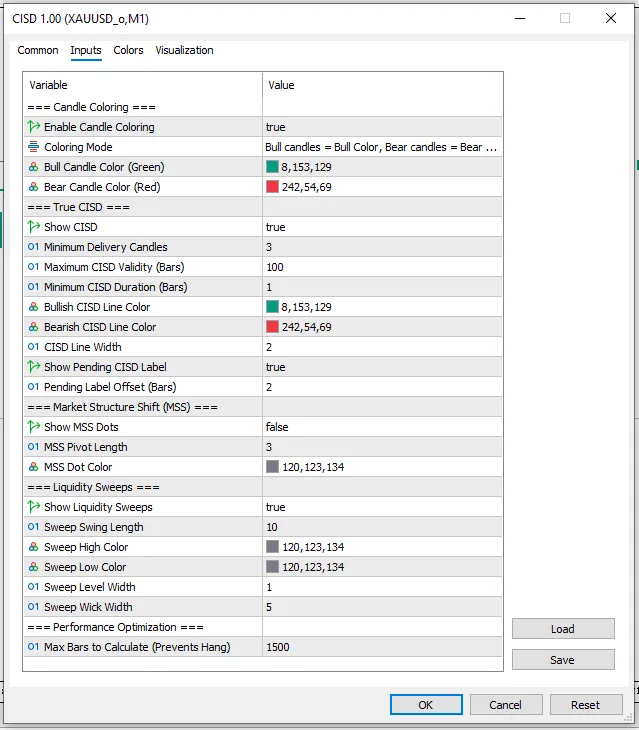
Task: Switch to the Inputs tab
Action: coord(86,50)
